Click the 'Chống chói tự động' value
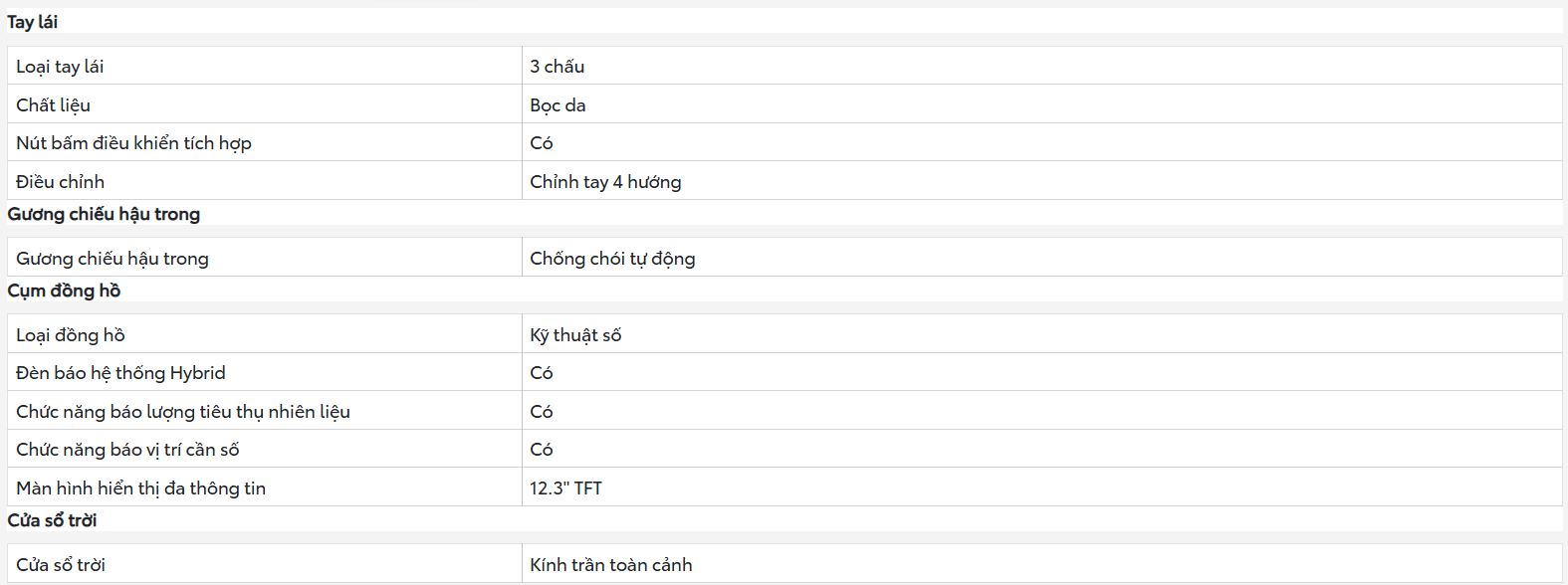 click(612, 259)
